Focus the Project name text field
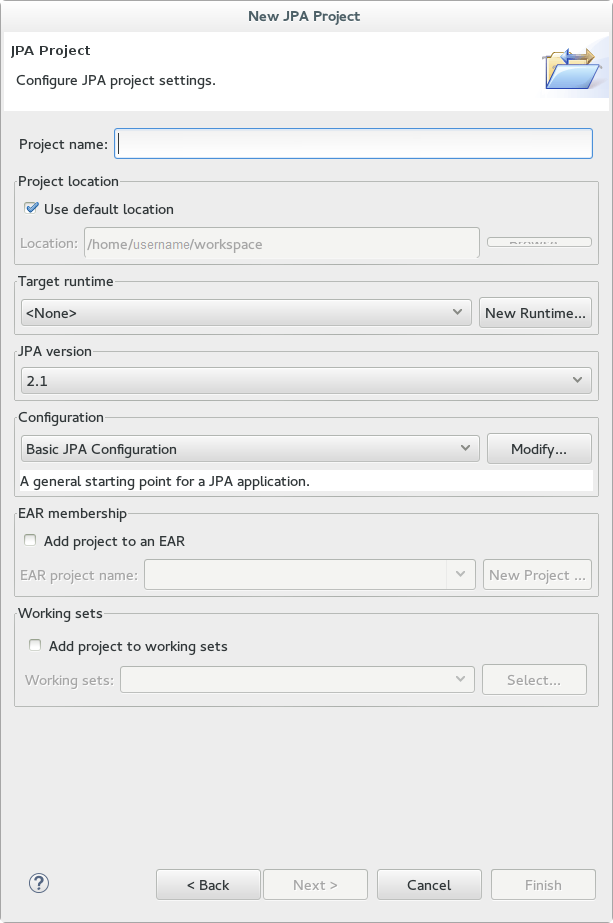613x923 pixels. [354, 144]
